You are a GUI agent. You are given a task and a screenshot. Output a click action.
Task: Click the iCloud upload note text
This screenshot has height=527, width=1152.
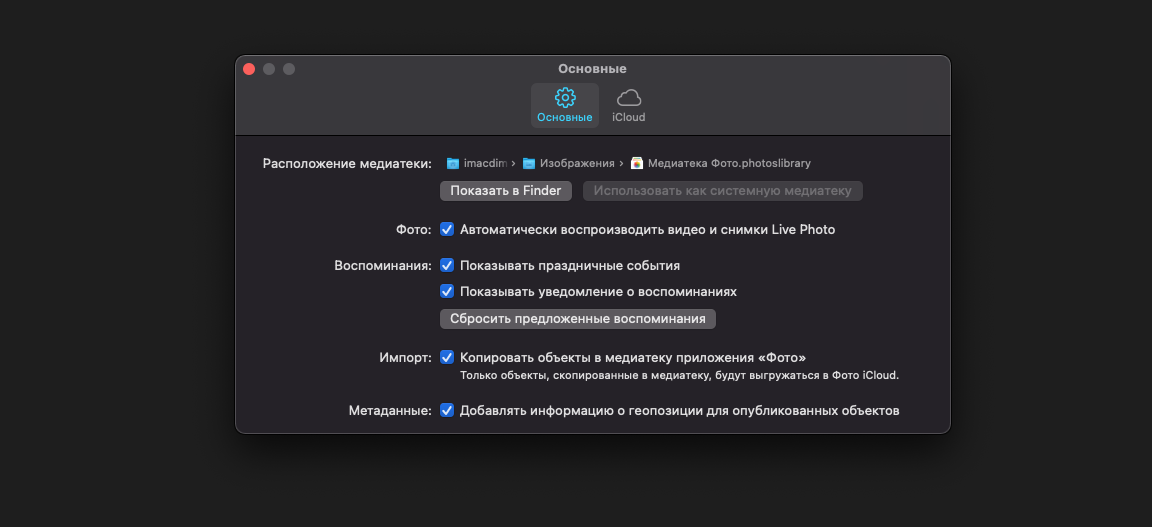click(680, 376)
